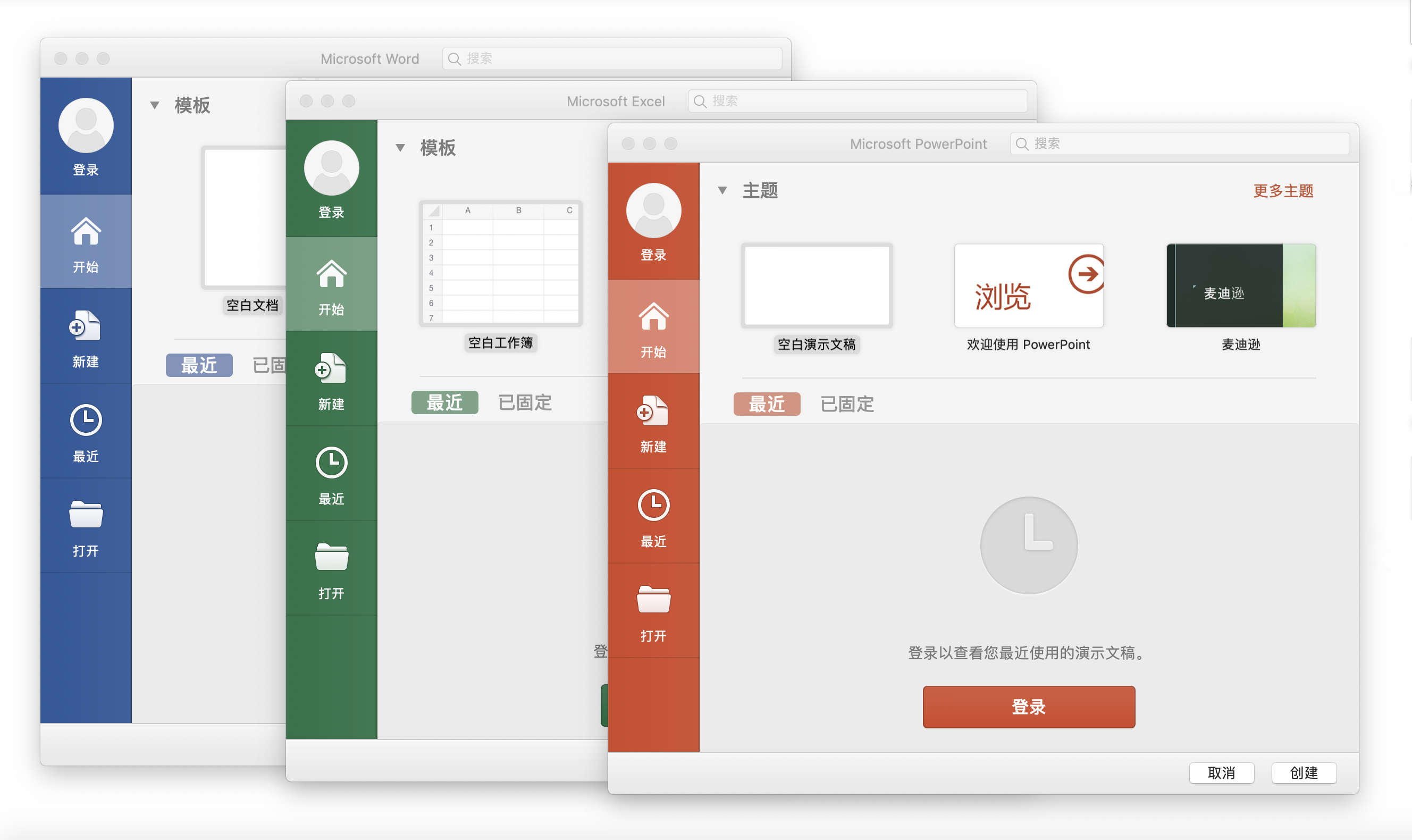The height and width of the screenshot is (840, 1412).
Task: Click the 创建 button
Action: coord(1304,772)
